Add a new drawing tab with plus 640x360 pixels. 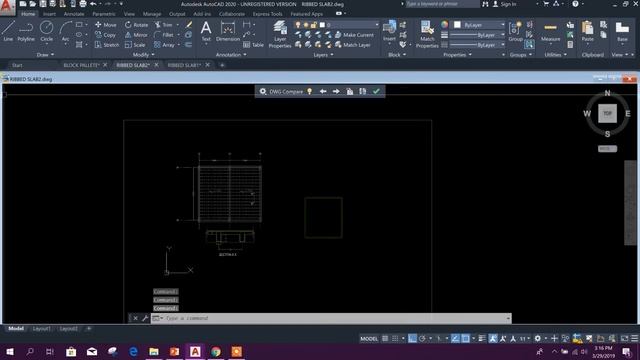(222, 65)
